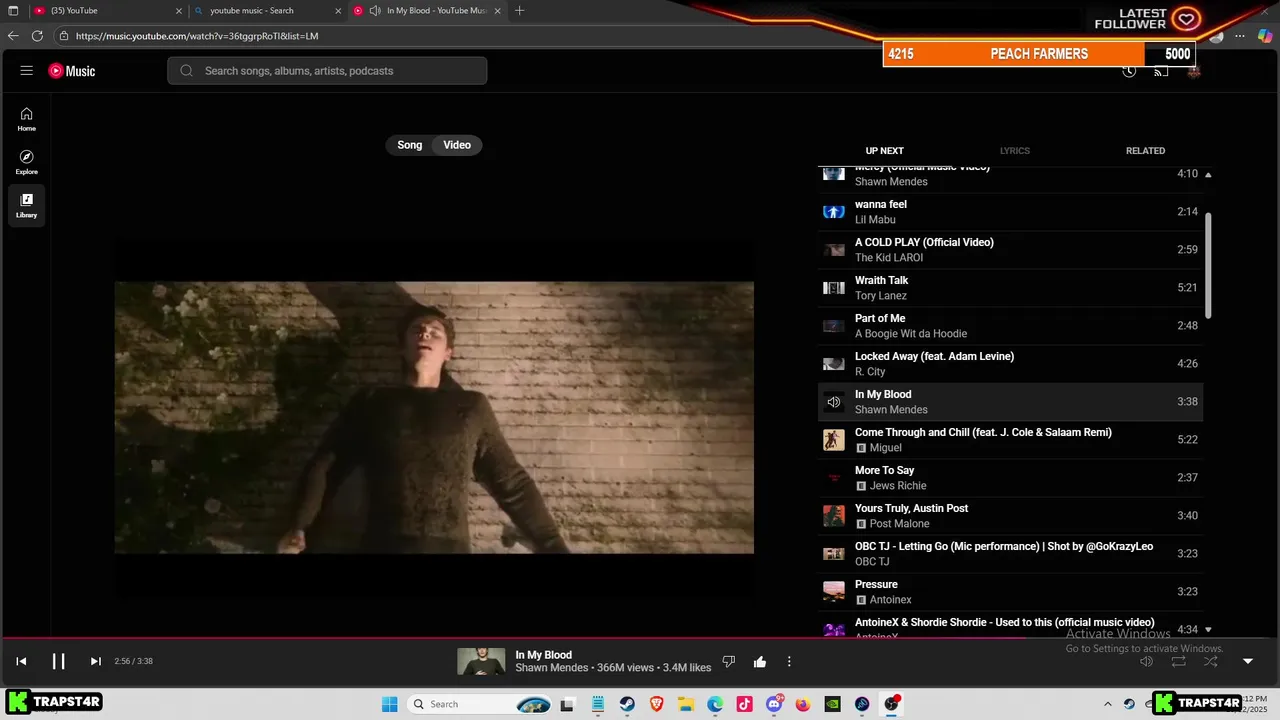The height and width of the screenshot is (720, 1280).
Task: Select In My Blood queue row
Action: (x=1010, y=402)
